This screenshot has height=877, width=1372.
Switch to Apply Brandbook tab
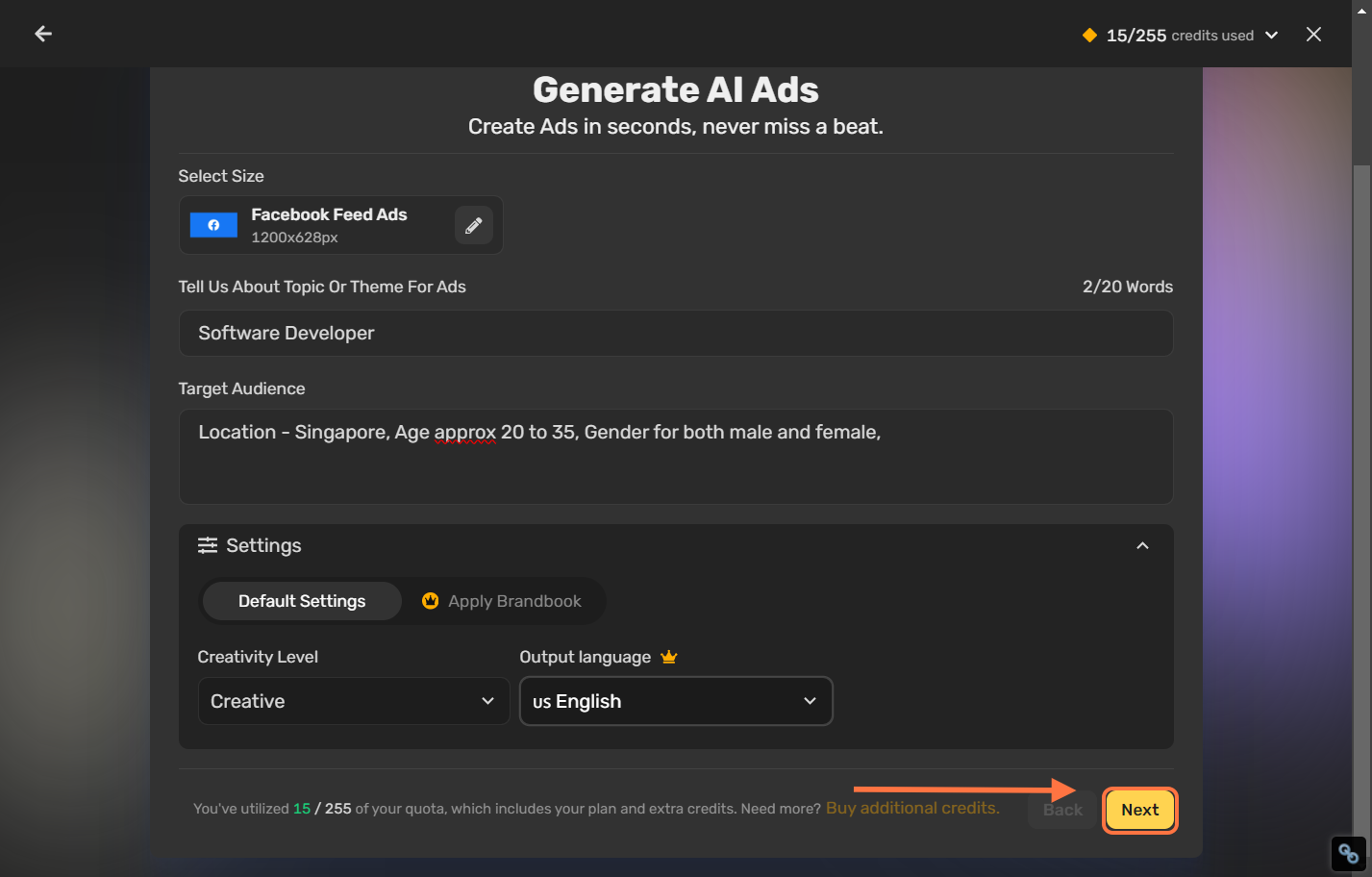(502, 601)
